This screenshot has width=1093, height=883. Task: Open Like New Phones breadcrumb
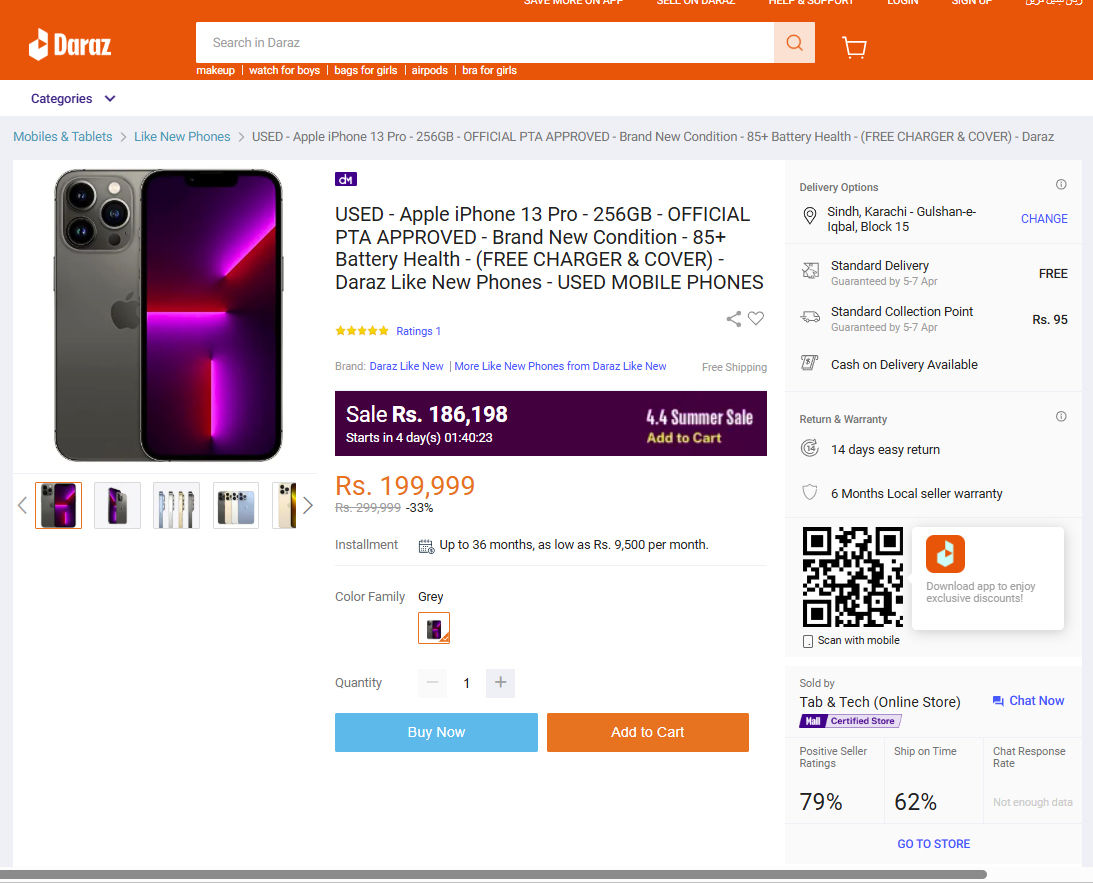point(182,137)
